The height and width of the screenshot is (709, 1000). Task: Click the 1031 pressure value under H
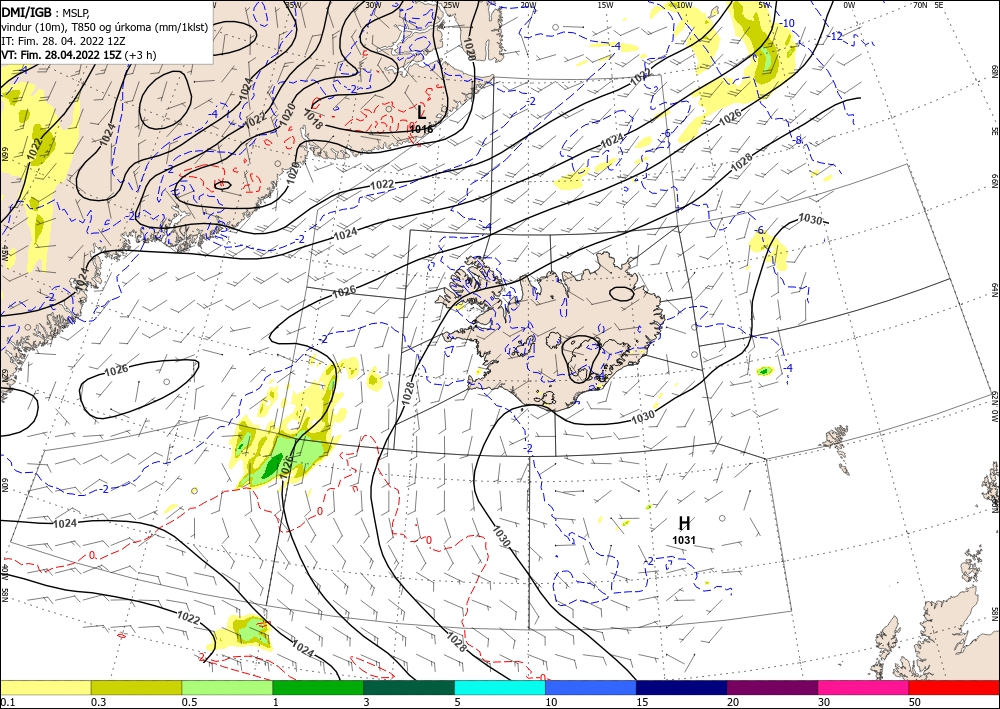point(684,540)
